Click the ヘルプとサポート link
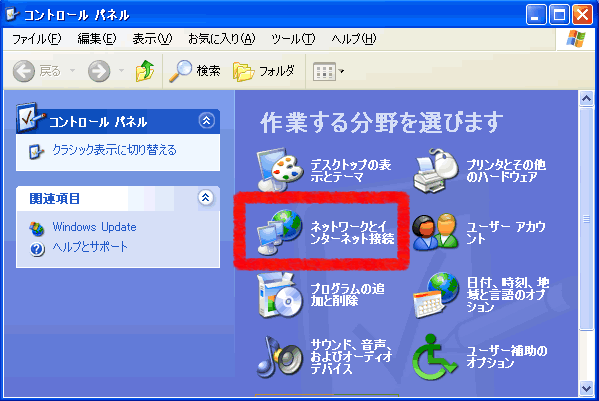This screenshot has height=401, width=599. [90, 247]
